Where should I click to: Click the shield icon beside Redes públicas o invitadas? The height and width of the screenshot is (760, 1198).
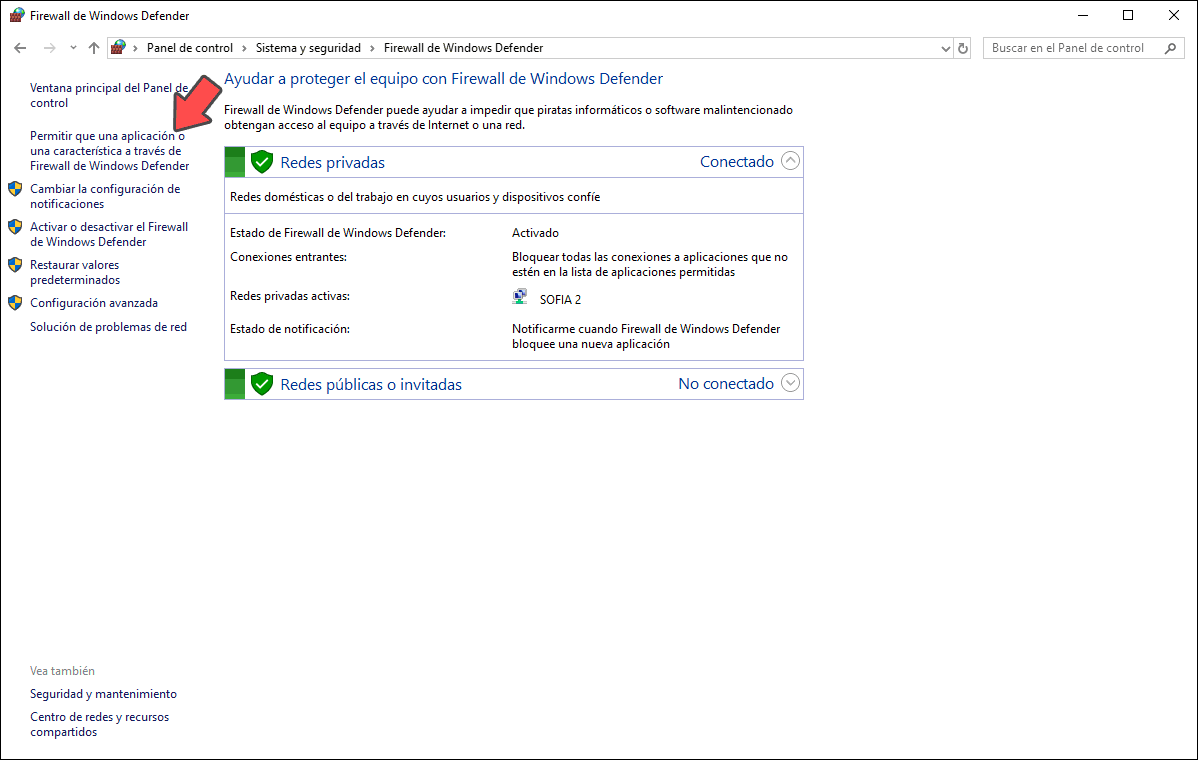[x=261, y=383]
